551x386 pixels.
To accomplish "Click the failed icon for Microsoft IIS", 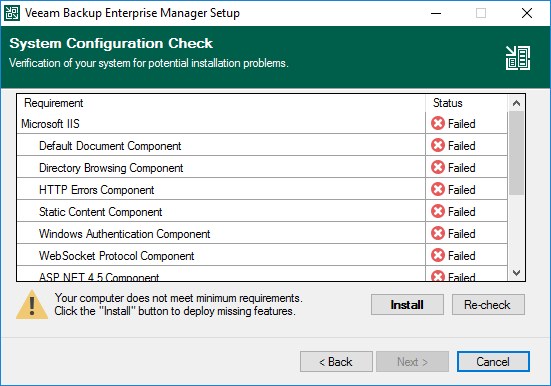I will point(438,123).
